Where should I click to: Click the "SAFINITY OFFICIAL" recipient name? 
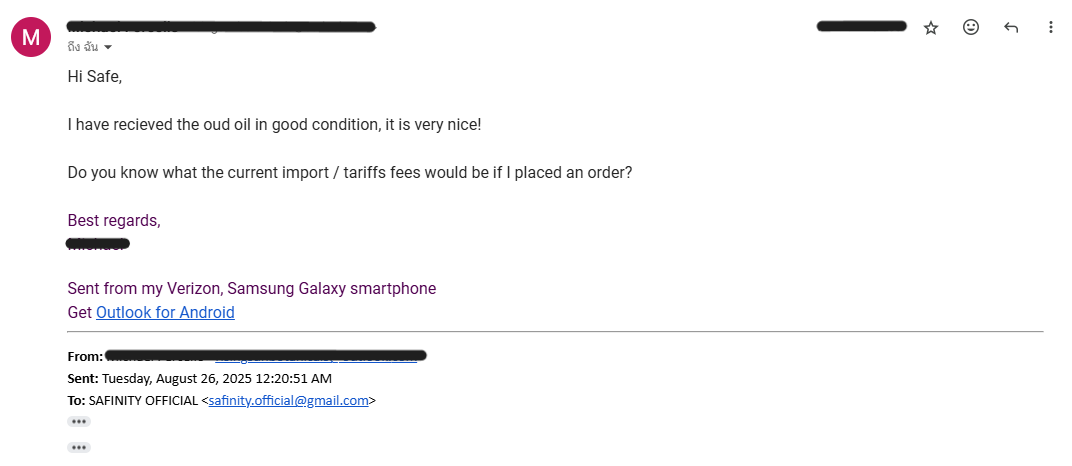tap(143, 401)
